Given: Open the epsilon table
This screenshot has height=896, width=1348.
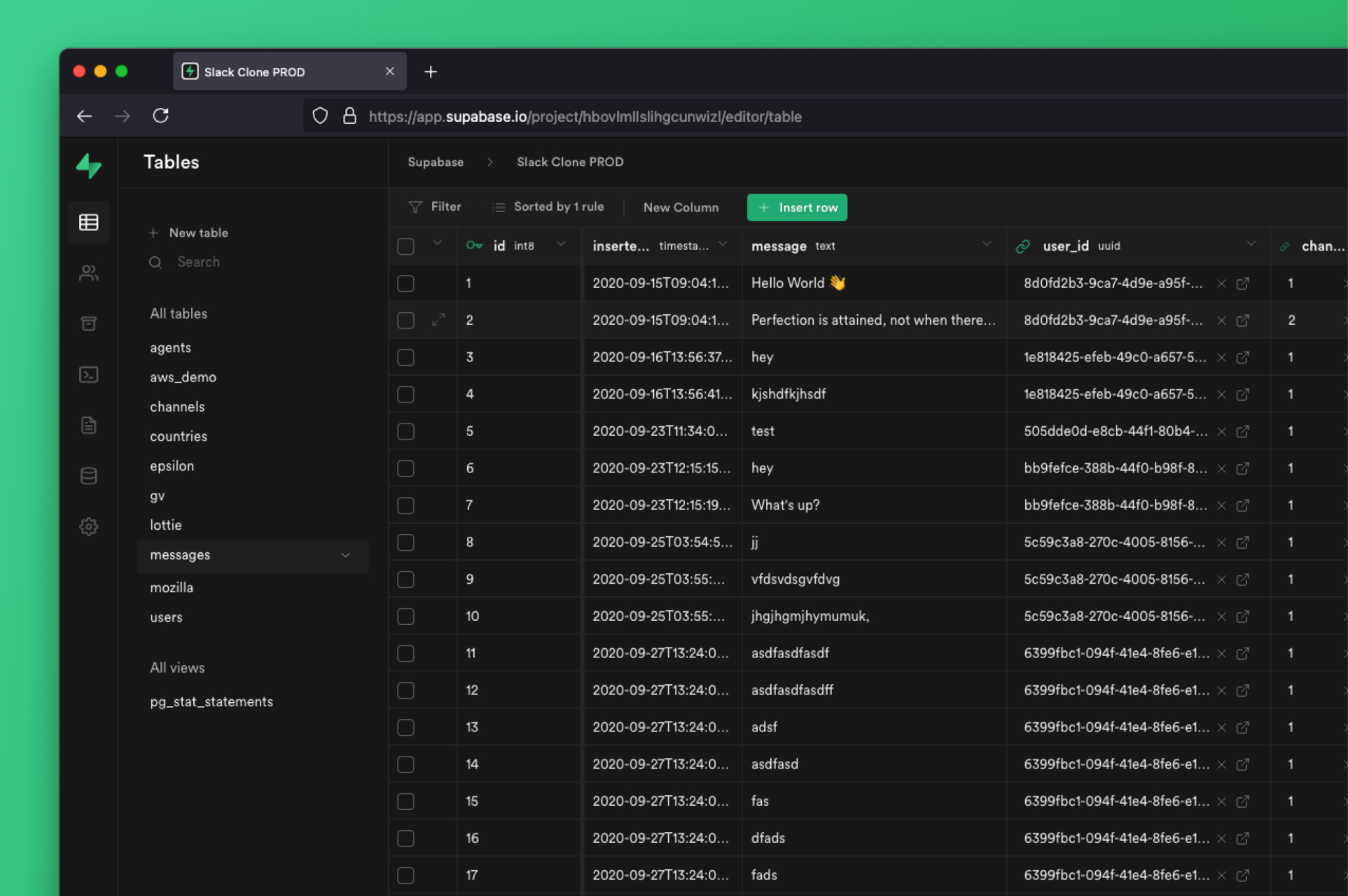Looking at the screenshot, I should pyautogui.click(x=172, y=466).
